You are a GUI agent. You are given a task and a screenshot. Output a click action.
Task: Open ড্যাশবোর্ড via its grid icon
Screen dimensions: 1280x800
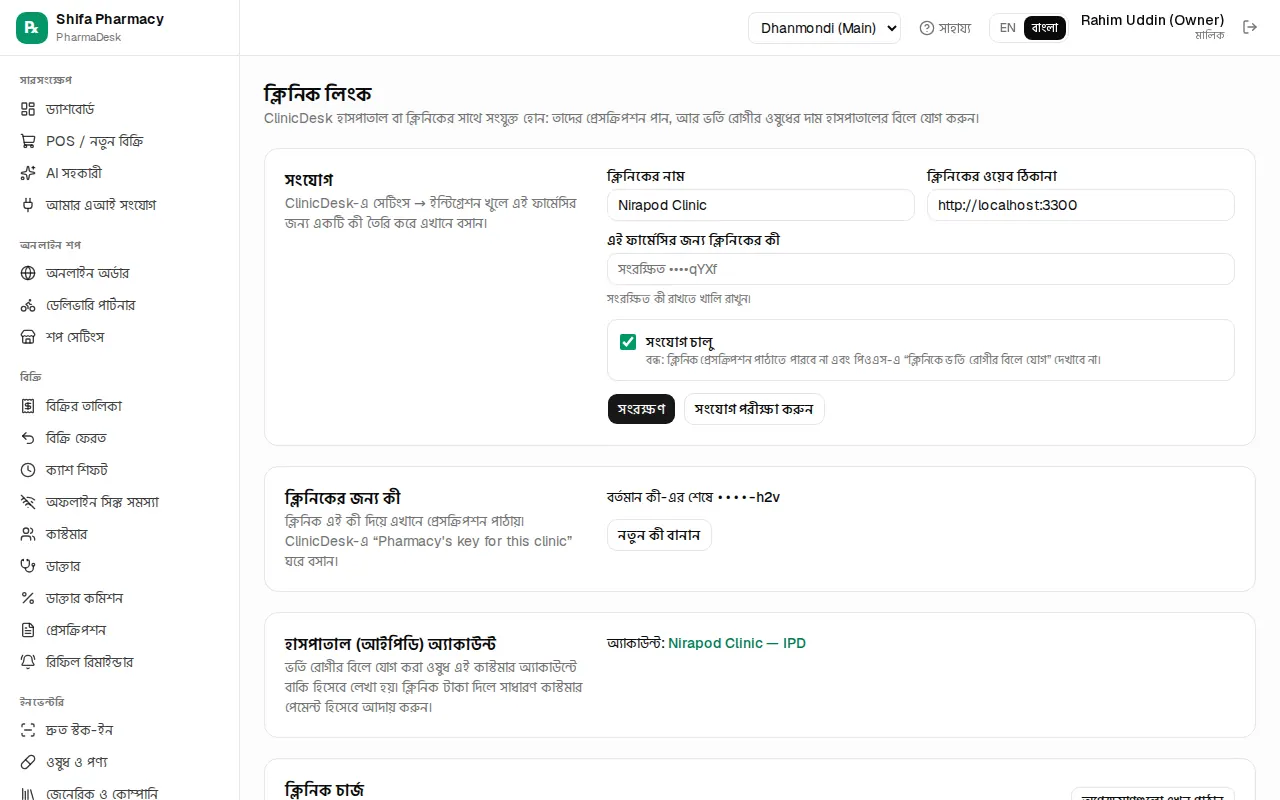tap(28, 109)
